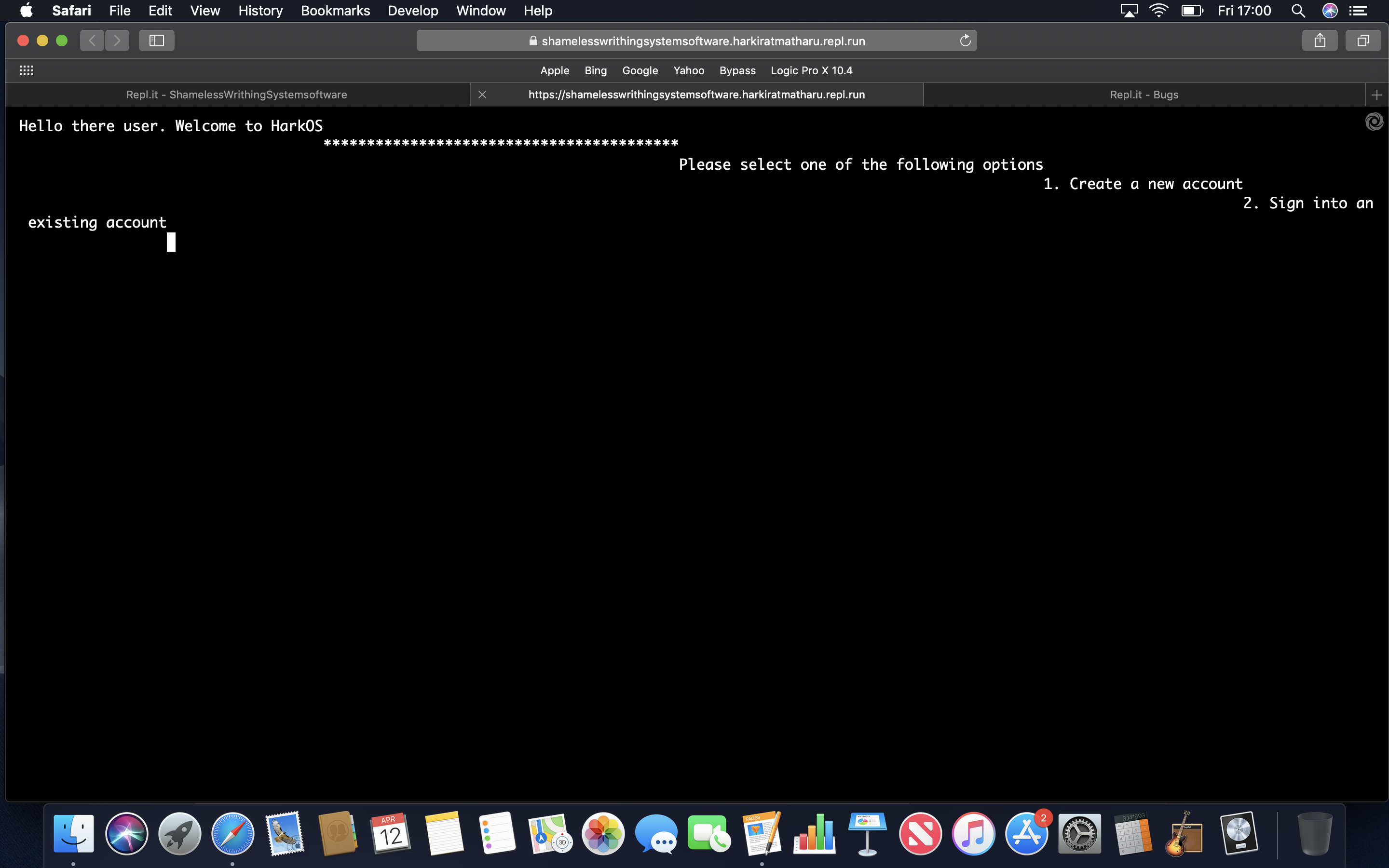The width and height of the screenshot is (1389, 868).
Task: Click the Safari forward arrow button
Action: (117, 41)
